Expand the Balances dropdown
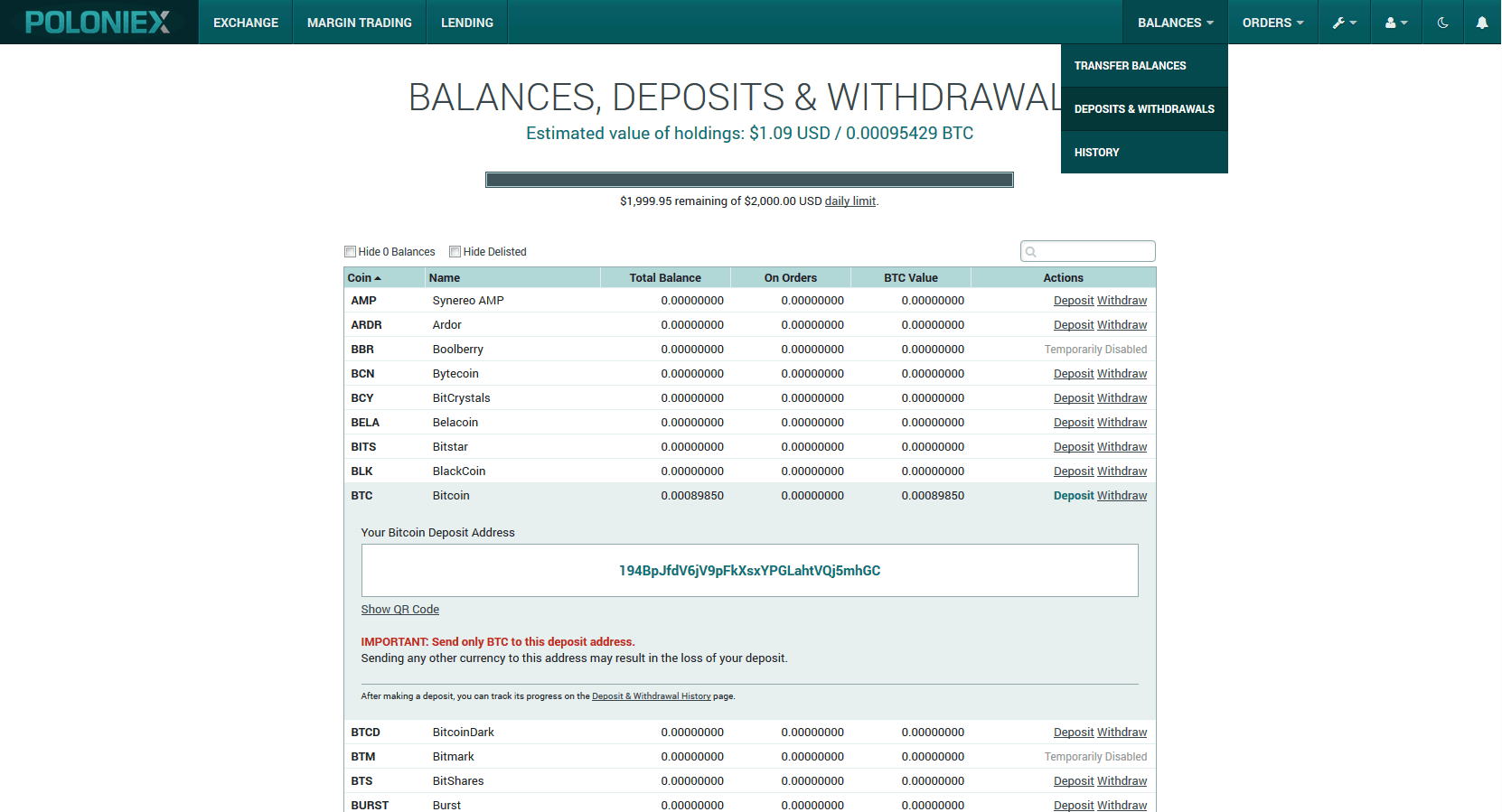 [1175, 23]
